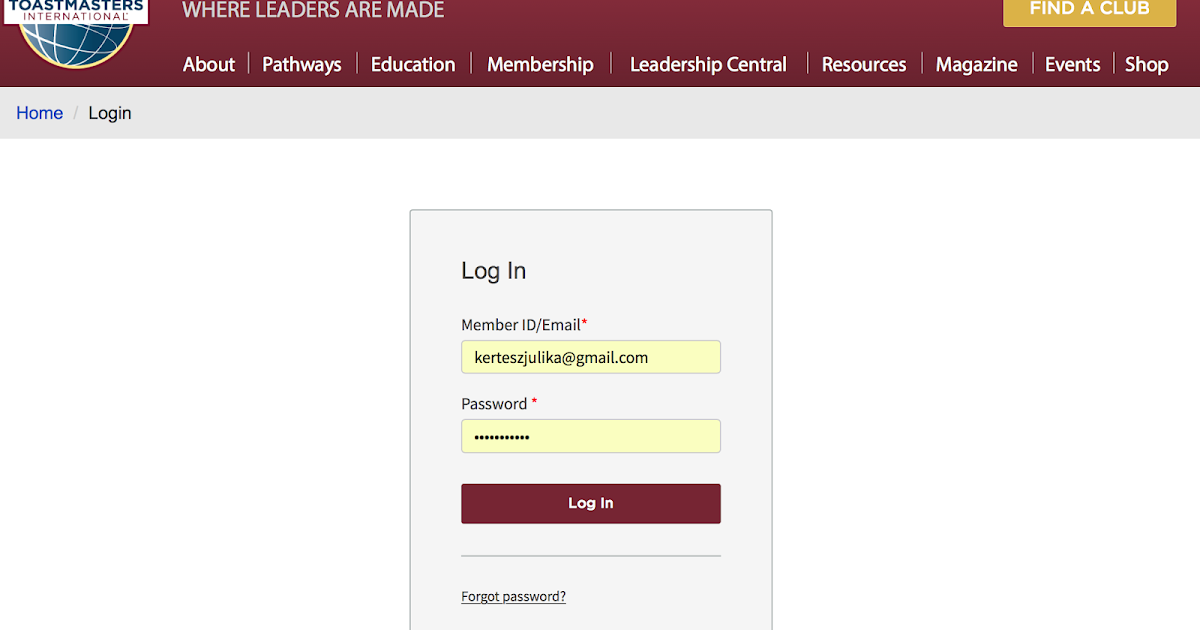The width and height of the screenshot is (1200, 630).
Task: Open the Resources menu
Action: pos(864,64)
